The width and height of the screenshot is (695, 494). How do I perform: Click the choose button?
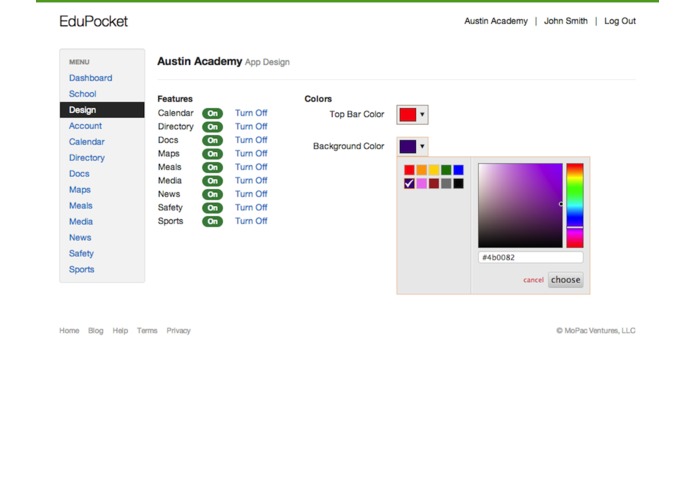click(x=566, y=280)
